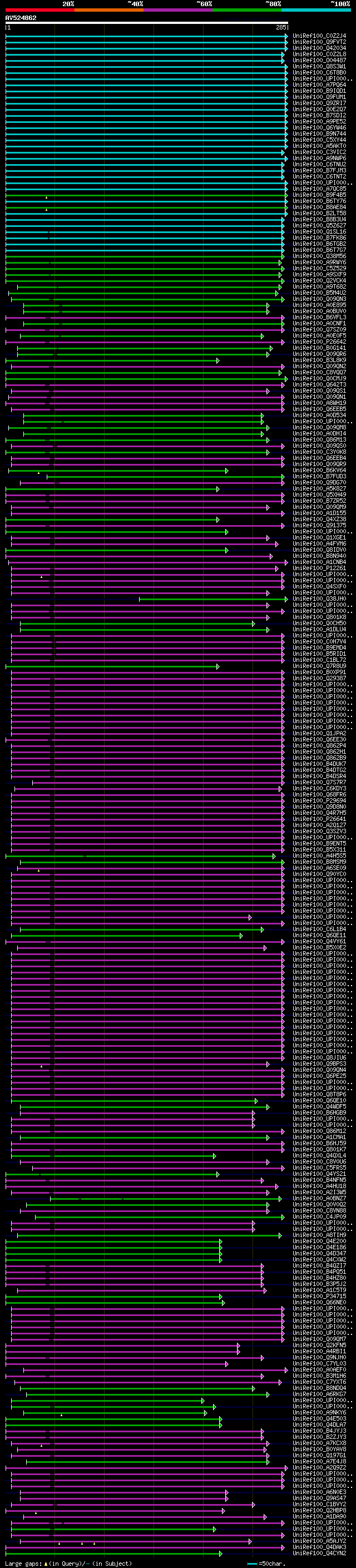Select the label UniRef100_Q9FUM1
The height and width of the screenshot is (1568, 356).
(x=319, y=97)
